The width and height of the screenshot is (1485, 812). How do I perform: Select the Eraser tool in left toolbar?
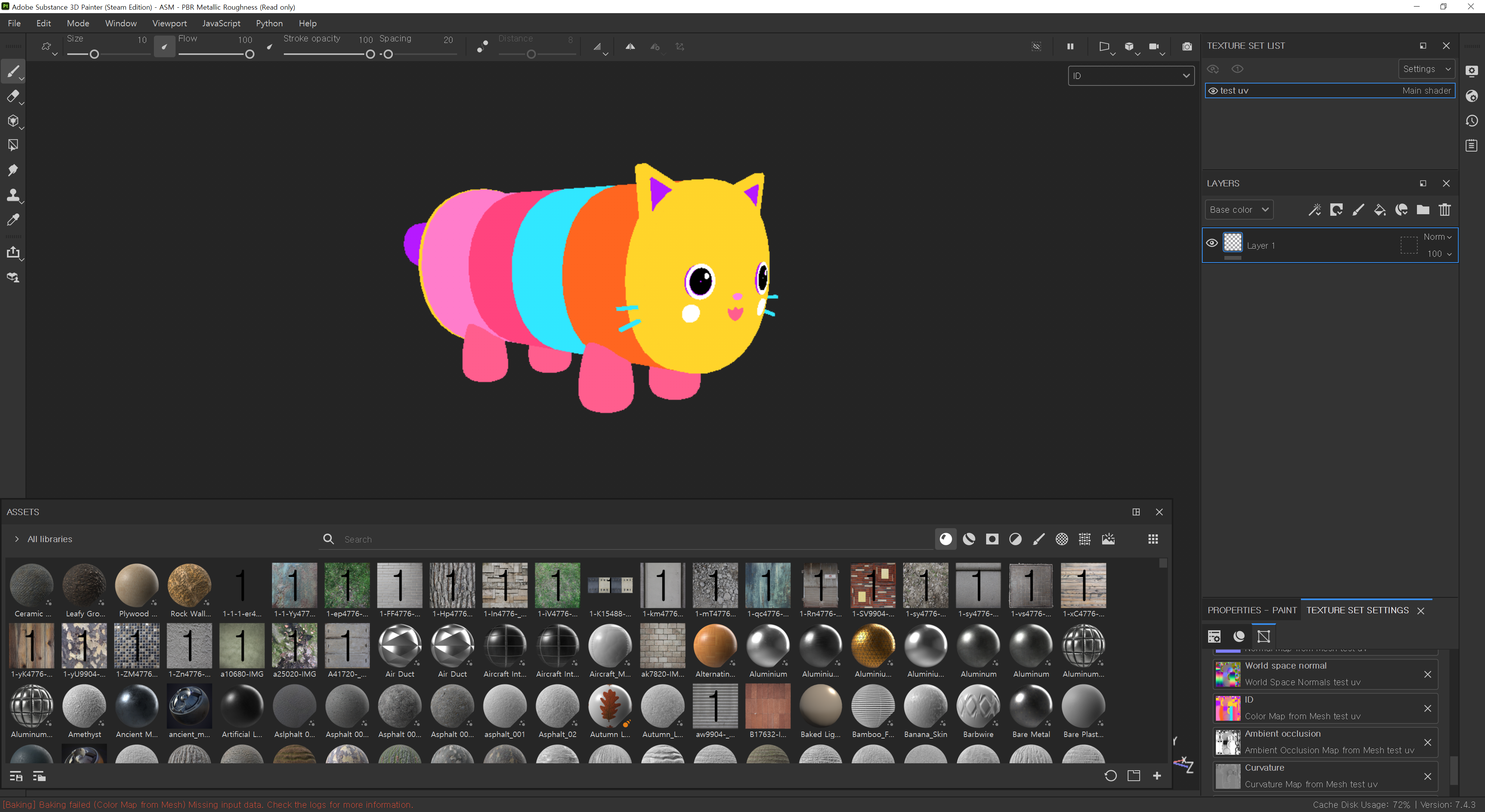tap(13, 96)
